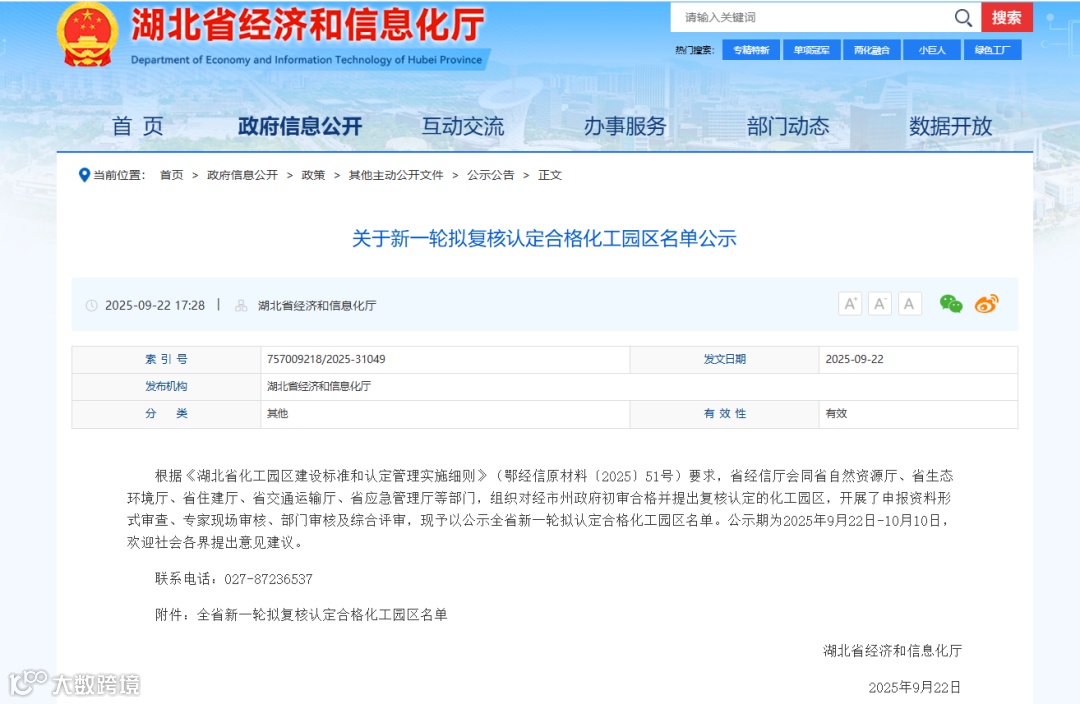
Task: Decrease font size with A- icon
Action: (880, 304)
